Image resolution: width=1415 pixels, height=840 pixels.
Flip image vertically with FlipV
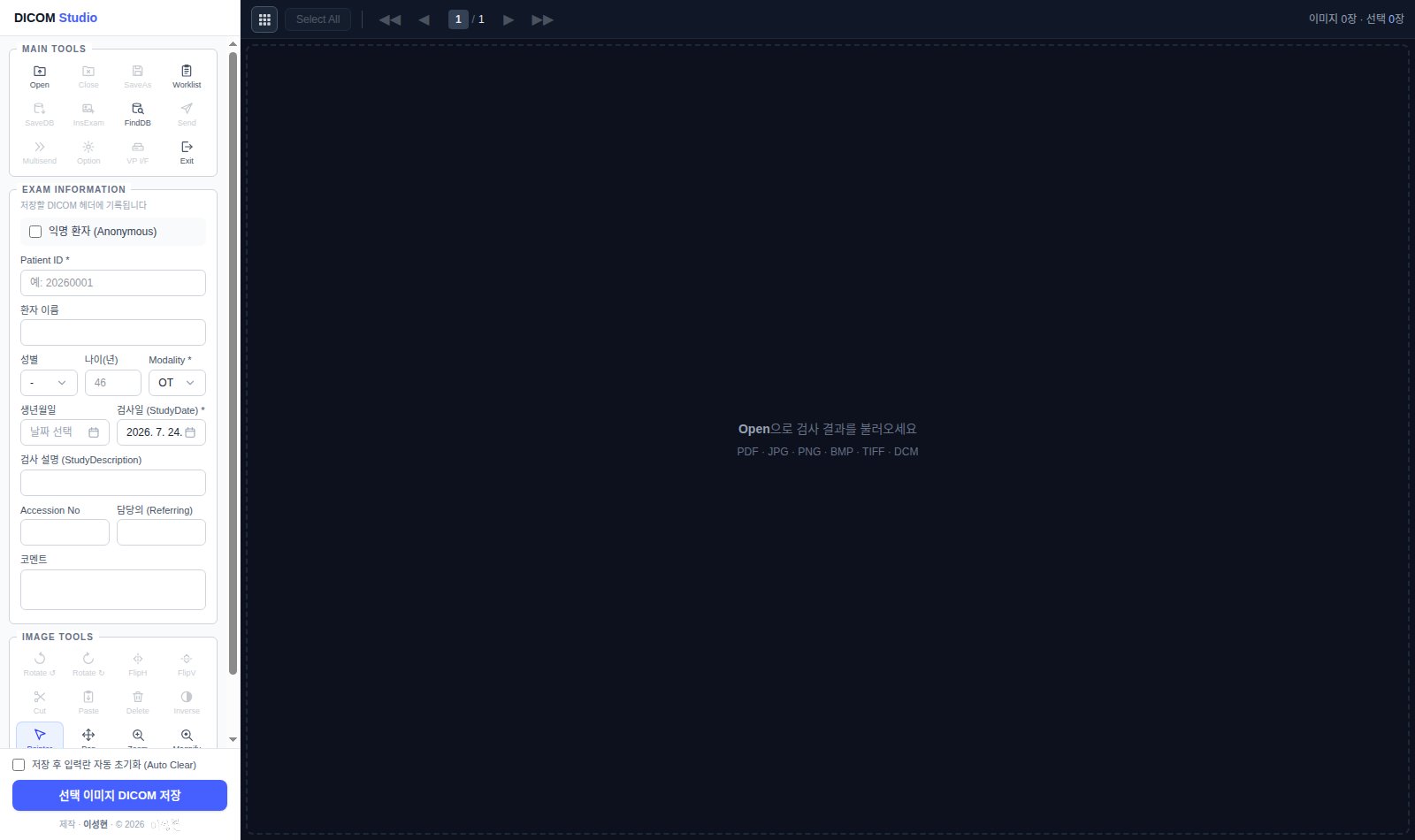point(187,664)
